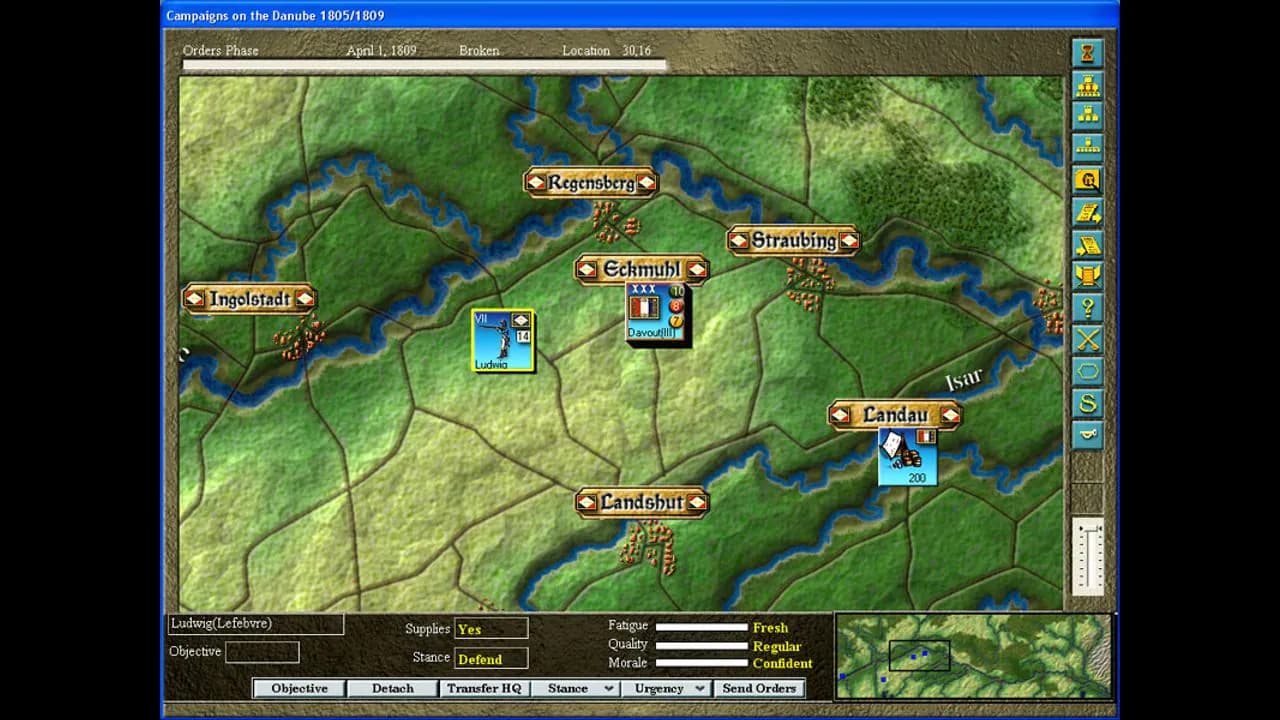Viewport: 1280px width, 720px height.
Task: Click right arrow on Eckmuhl label
Action: click(696, 270)
